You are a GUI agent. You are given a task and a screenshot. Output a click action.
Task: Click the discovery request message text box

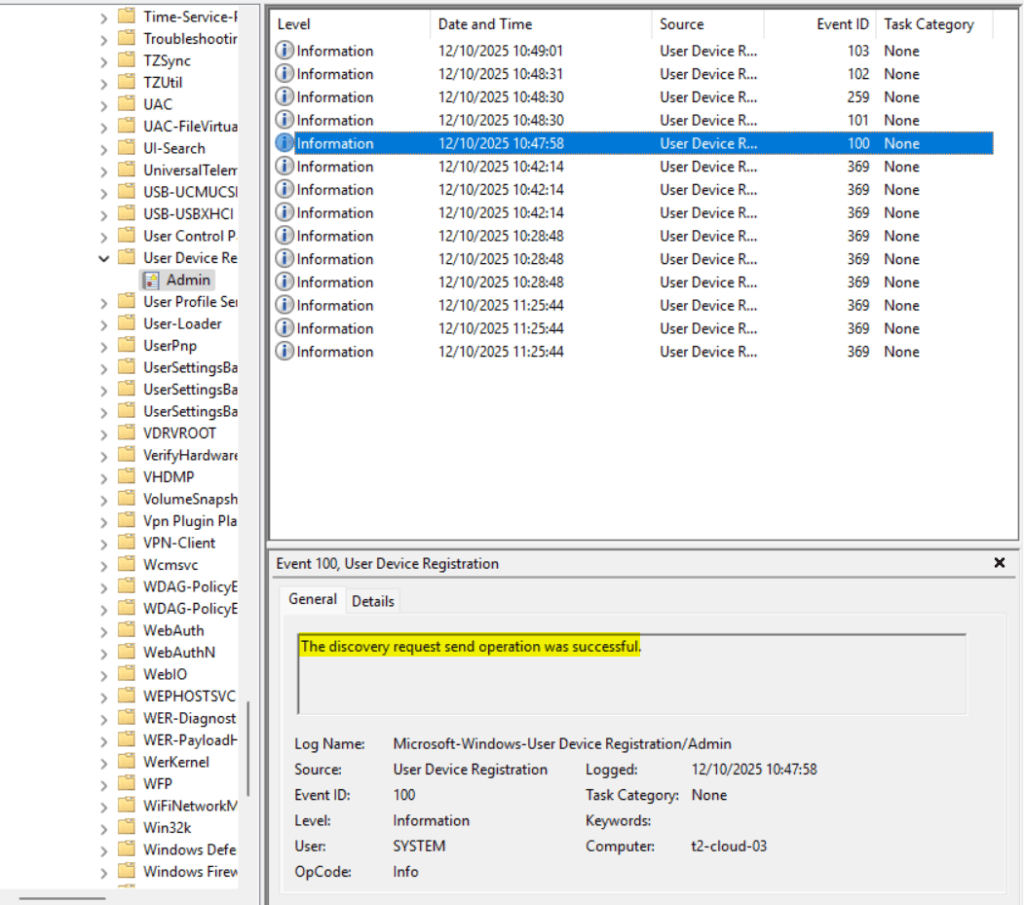pyautogui.click(x=630, y=673)
